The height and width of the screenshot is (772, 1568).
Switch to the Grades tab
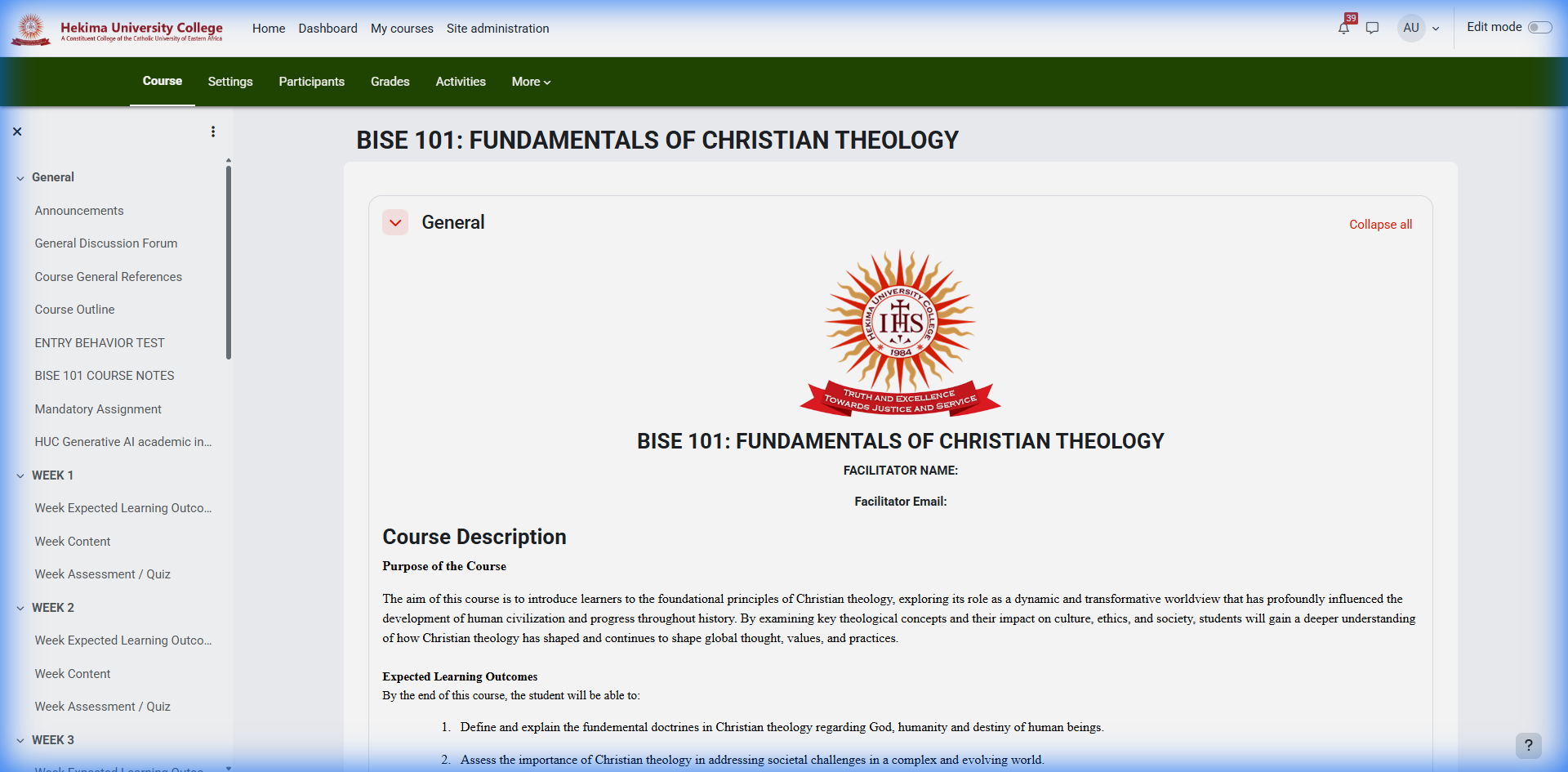(x=390, y=82)
